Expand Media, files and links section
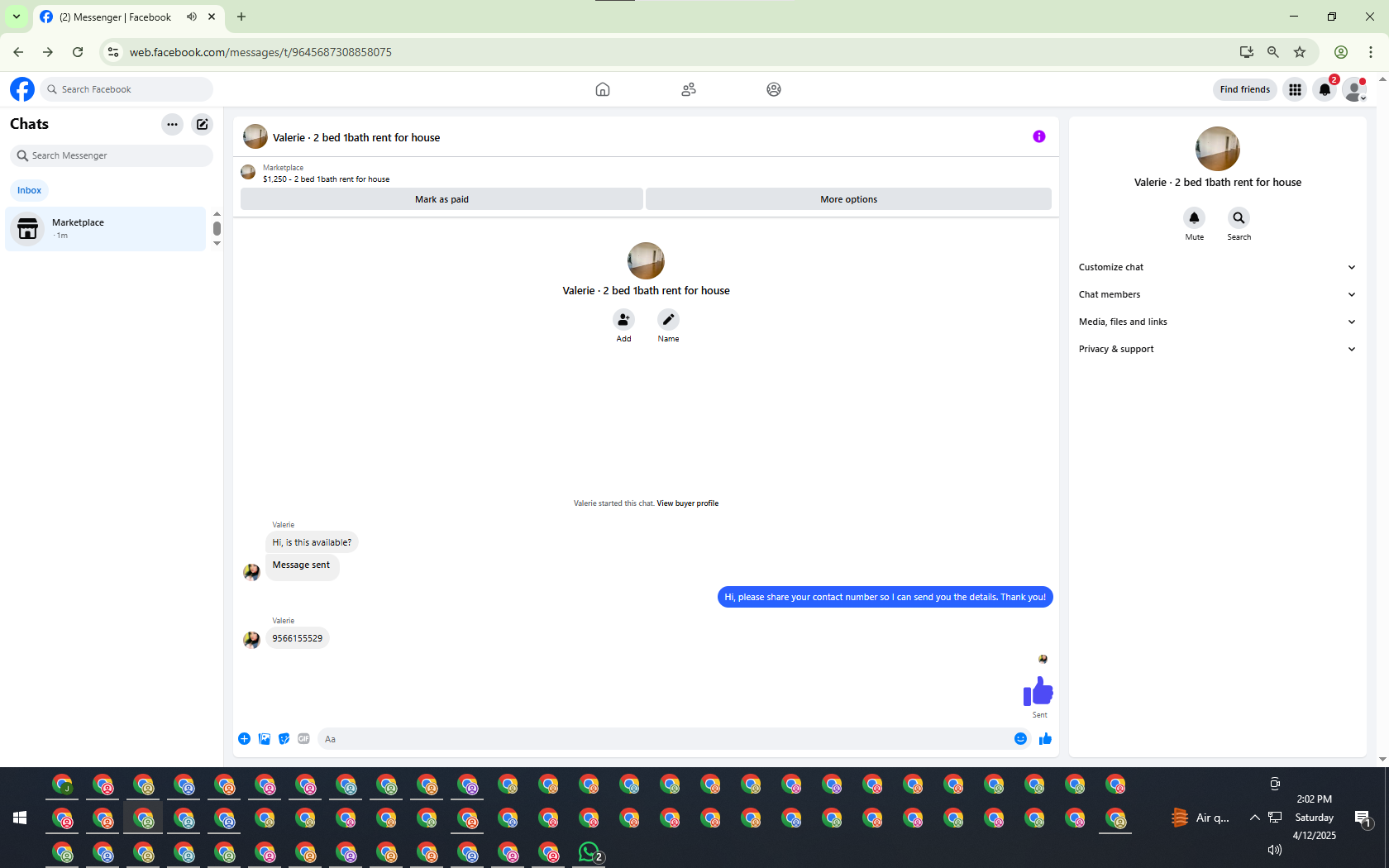The image size is (1389, 868). coord(1218,322)
